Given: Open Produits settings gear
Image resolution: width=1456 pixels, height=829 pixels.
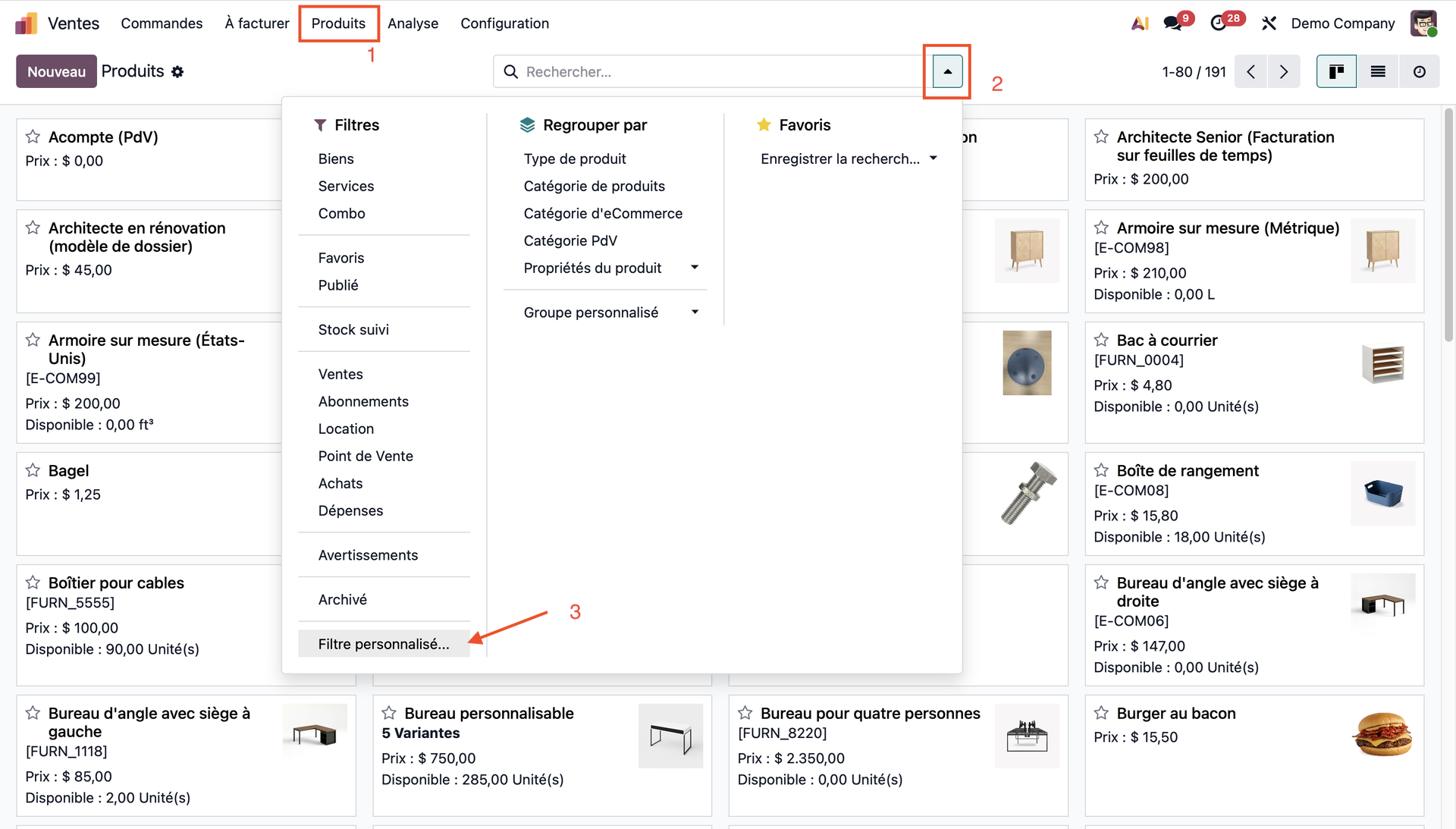Looking at the screenshot, I should click(177, 72).
